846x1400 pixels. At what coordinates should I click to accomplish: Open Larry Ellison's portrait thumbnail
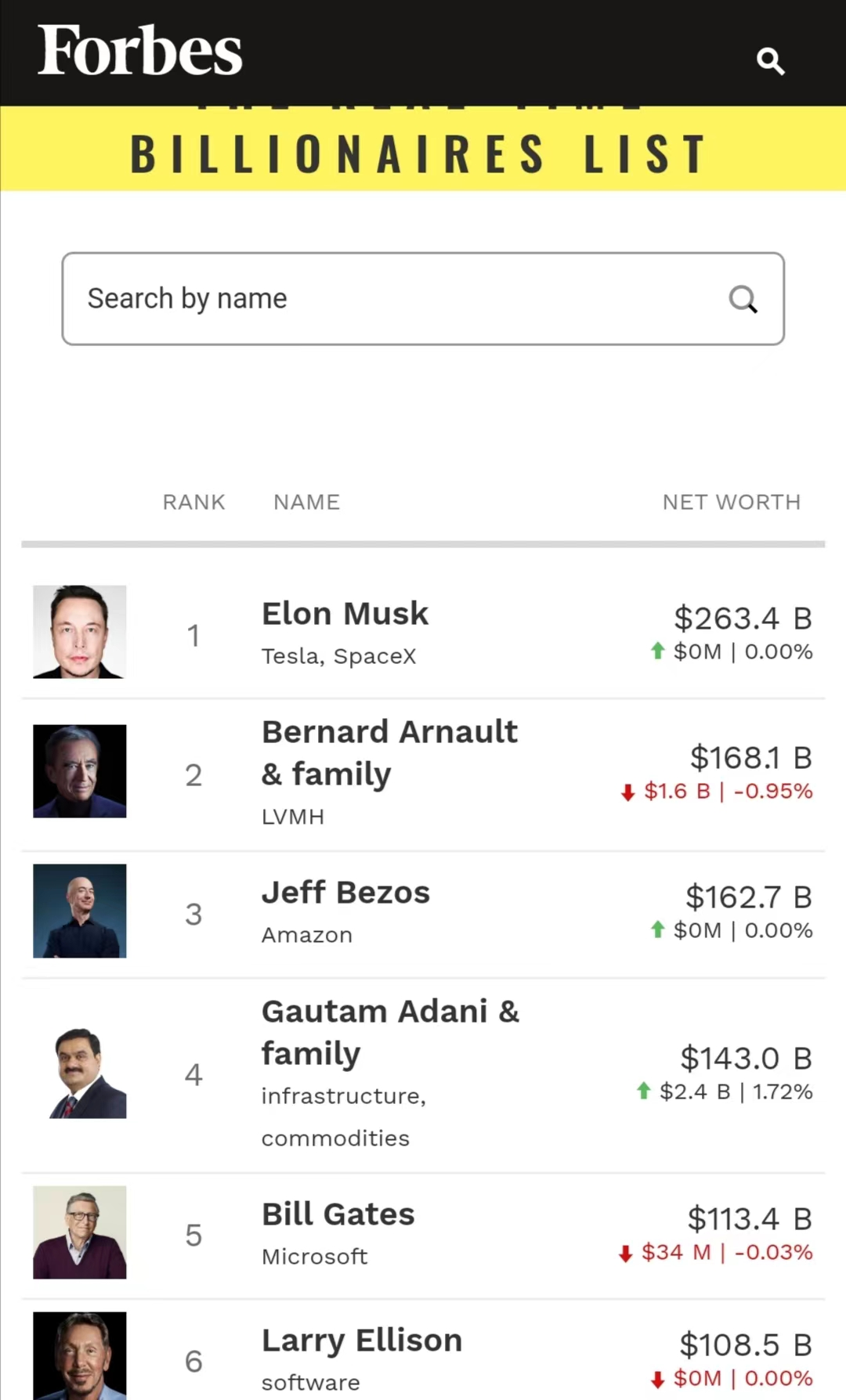click(x=79, y=1356)
